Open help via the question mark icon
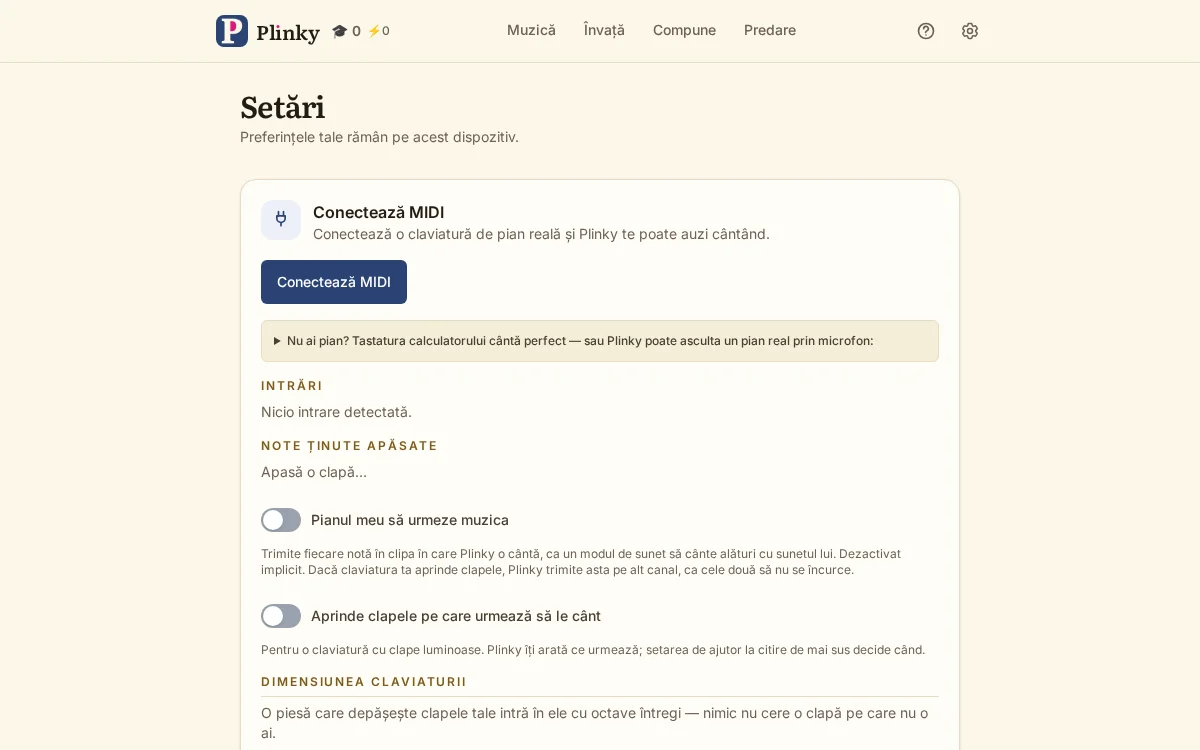Screen dimensions: 1200x750 [x=926, y=31]
